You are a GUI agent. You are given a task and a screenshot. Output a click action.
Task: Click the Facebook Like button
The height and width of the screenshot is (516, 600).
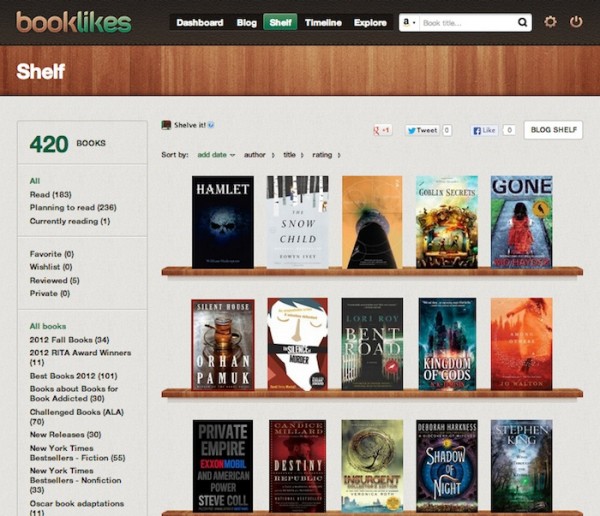point(484,130)
